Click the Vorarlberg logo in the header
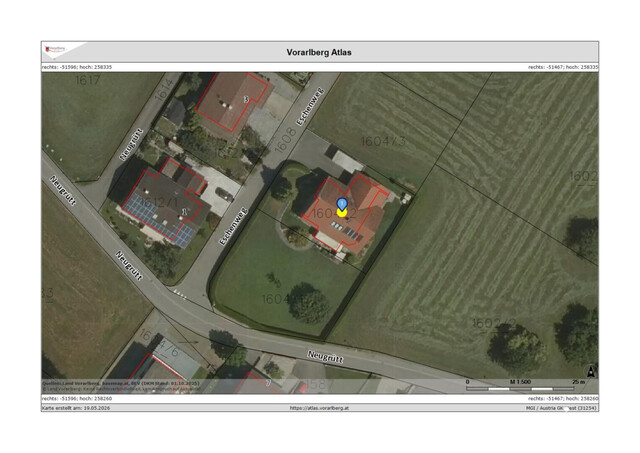The height and width of the screenshot is (453, 640). [x=55, y=49]
